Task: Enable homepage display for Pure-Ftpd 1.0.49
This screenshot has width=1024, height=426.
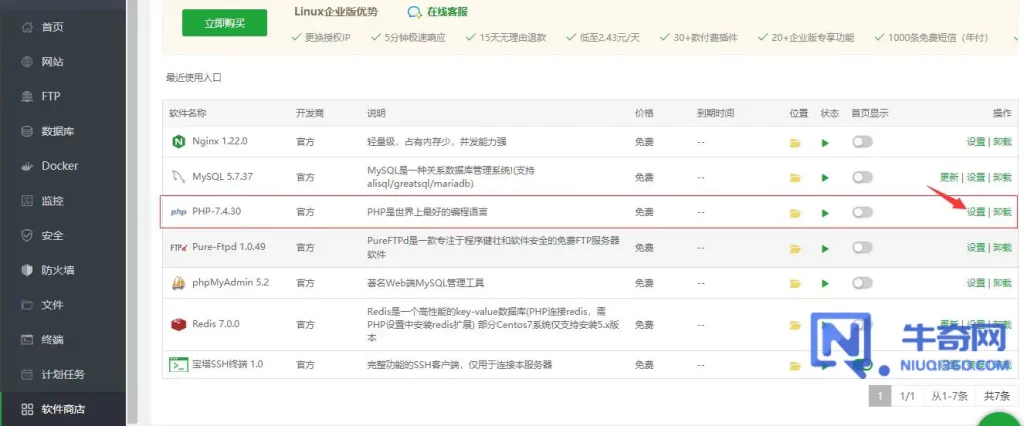Action: pos(862,247)
